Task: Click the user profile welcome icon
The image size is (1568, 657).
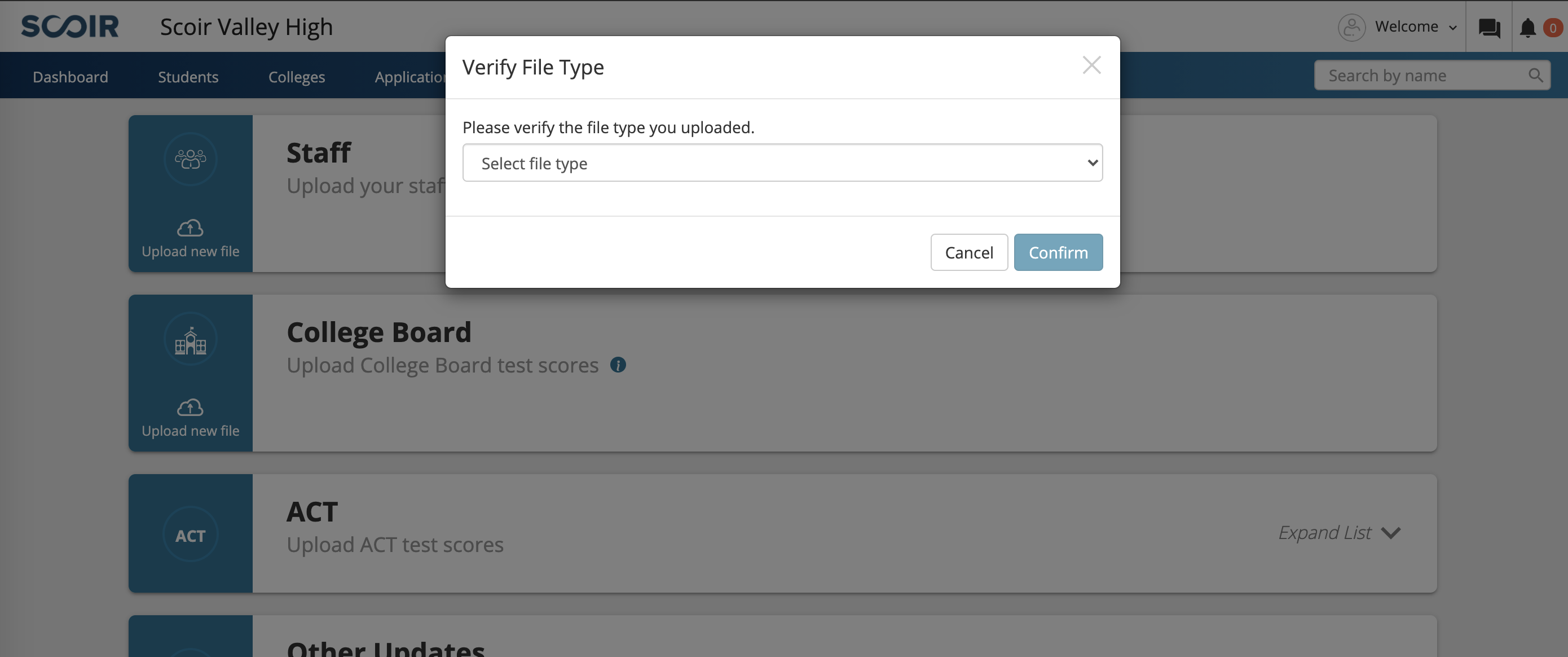Action: coord(1351,26)
